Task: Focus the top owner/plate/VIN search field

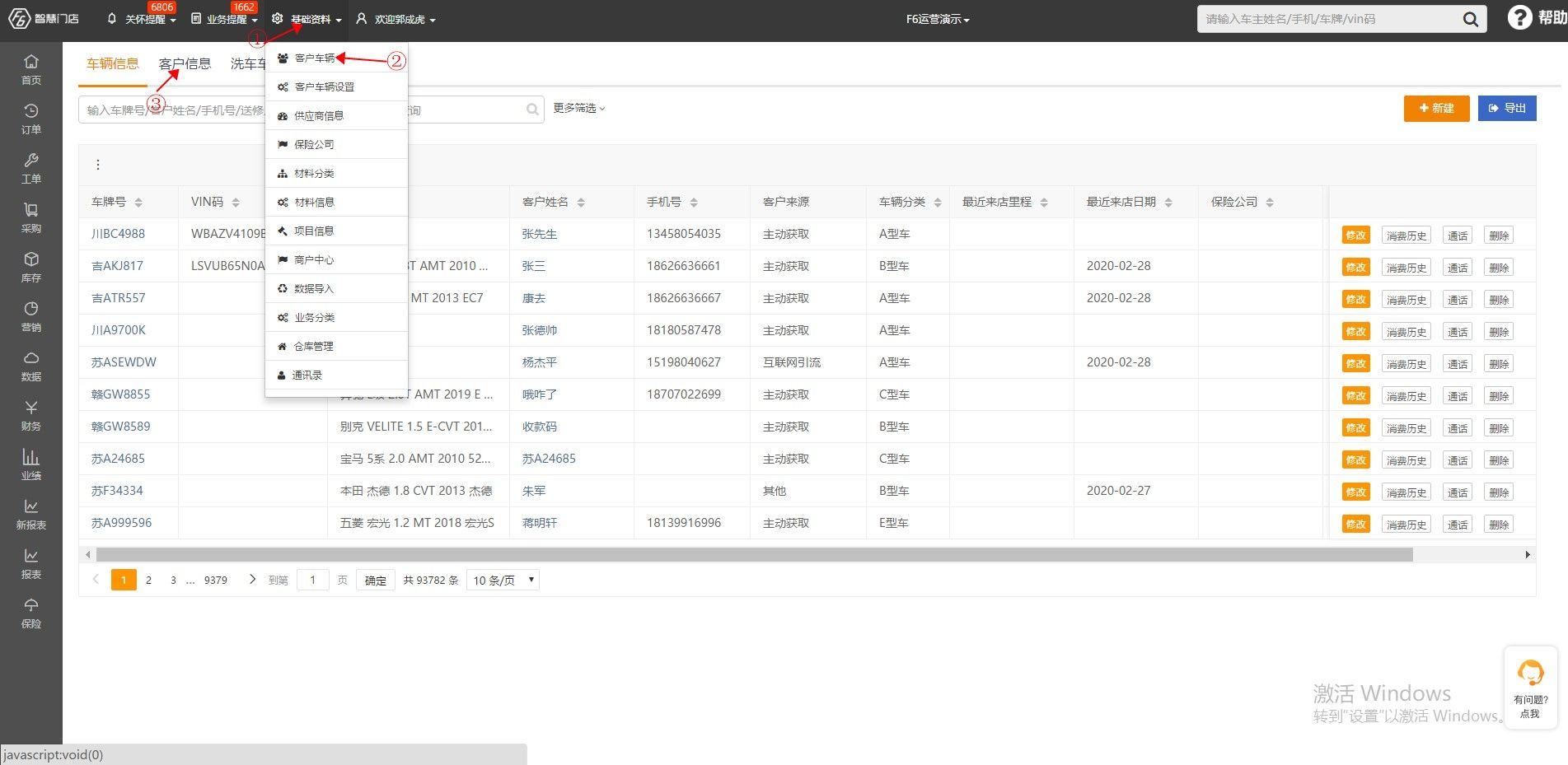Action: 1327,19
